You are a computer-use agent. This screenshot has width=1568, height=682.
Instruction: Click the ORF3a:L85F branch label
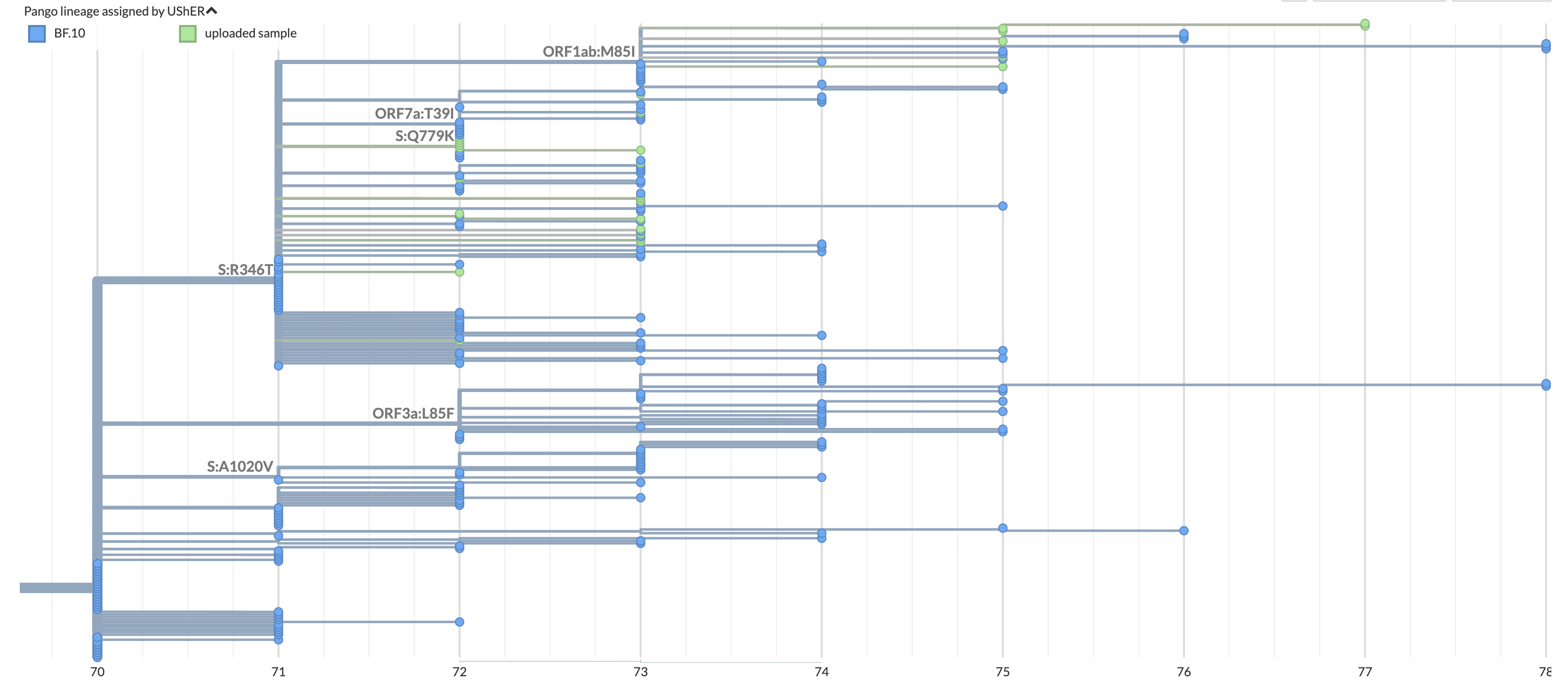coord(413,413)
